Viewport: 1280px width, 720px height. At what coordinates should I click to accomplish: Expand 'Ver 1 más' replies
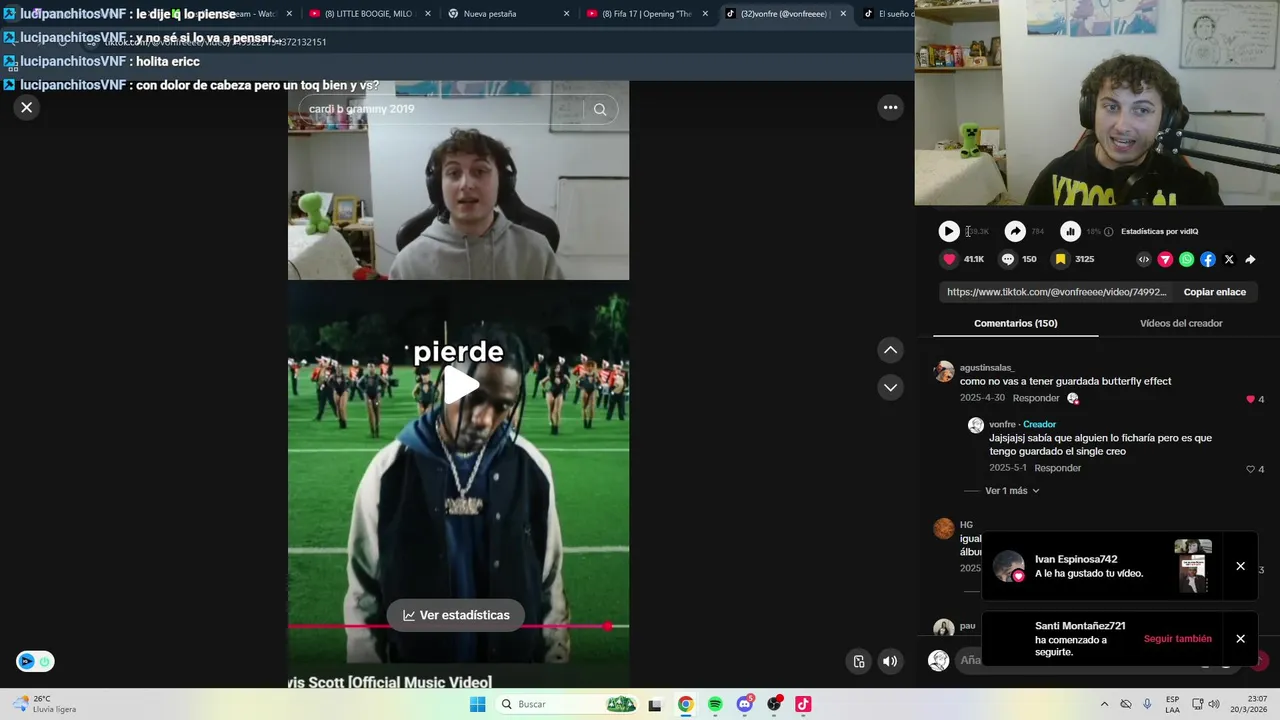1012,491
